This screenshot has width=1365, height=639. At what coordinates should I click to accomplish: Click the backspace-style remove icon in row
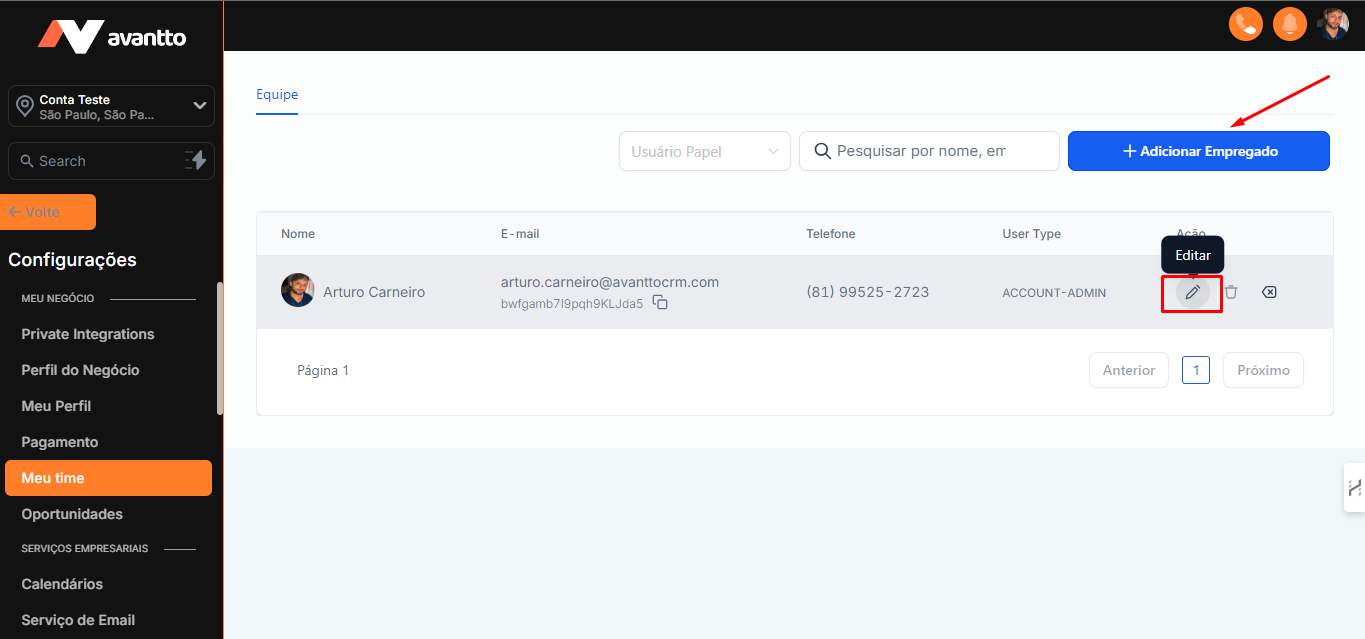click(x=1269, y=293)
